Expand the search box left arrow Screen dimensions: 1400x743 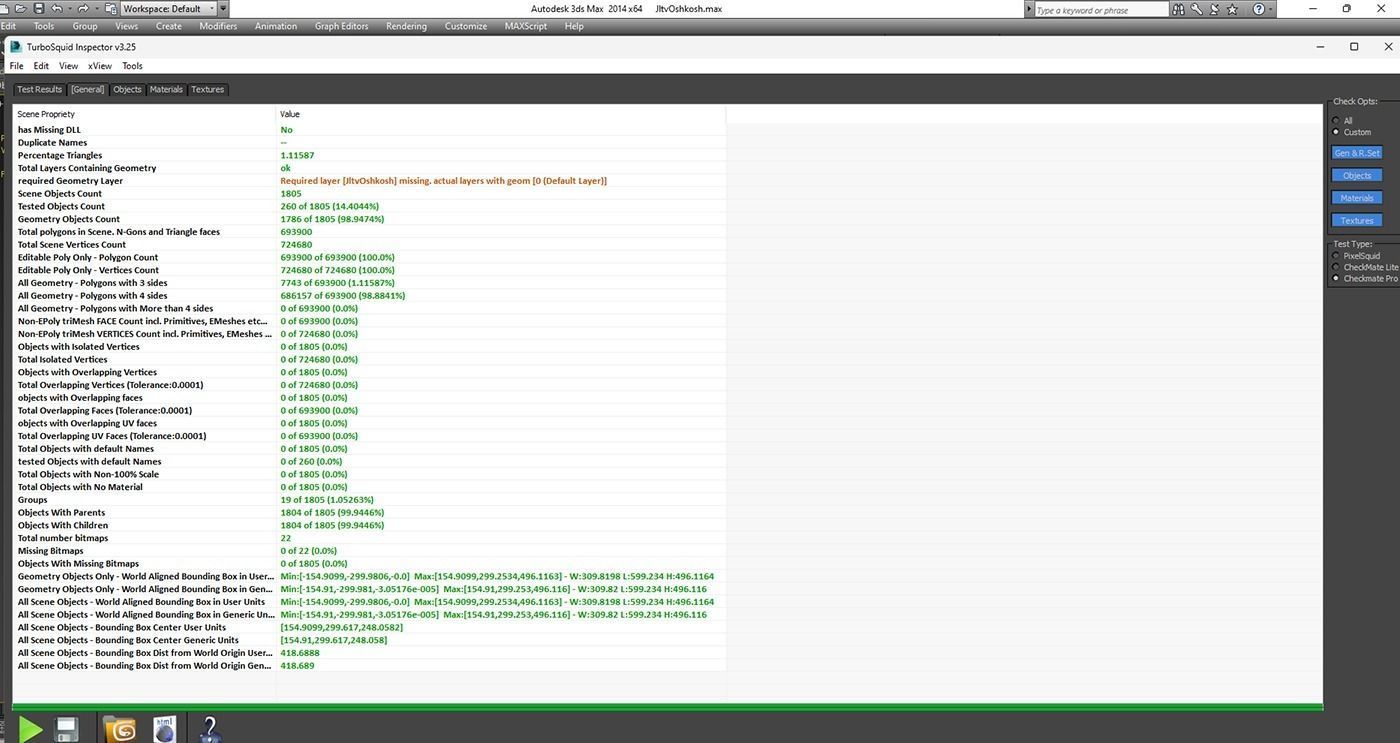(1030, 9)
